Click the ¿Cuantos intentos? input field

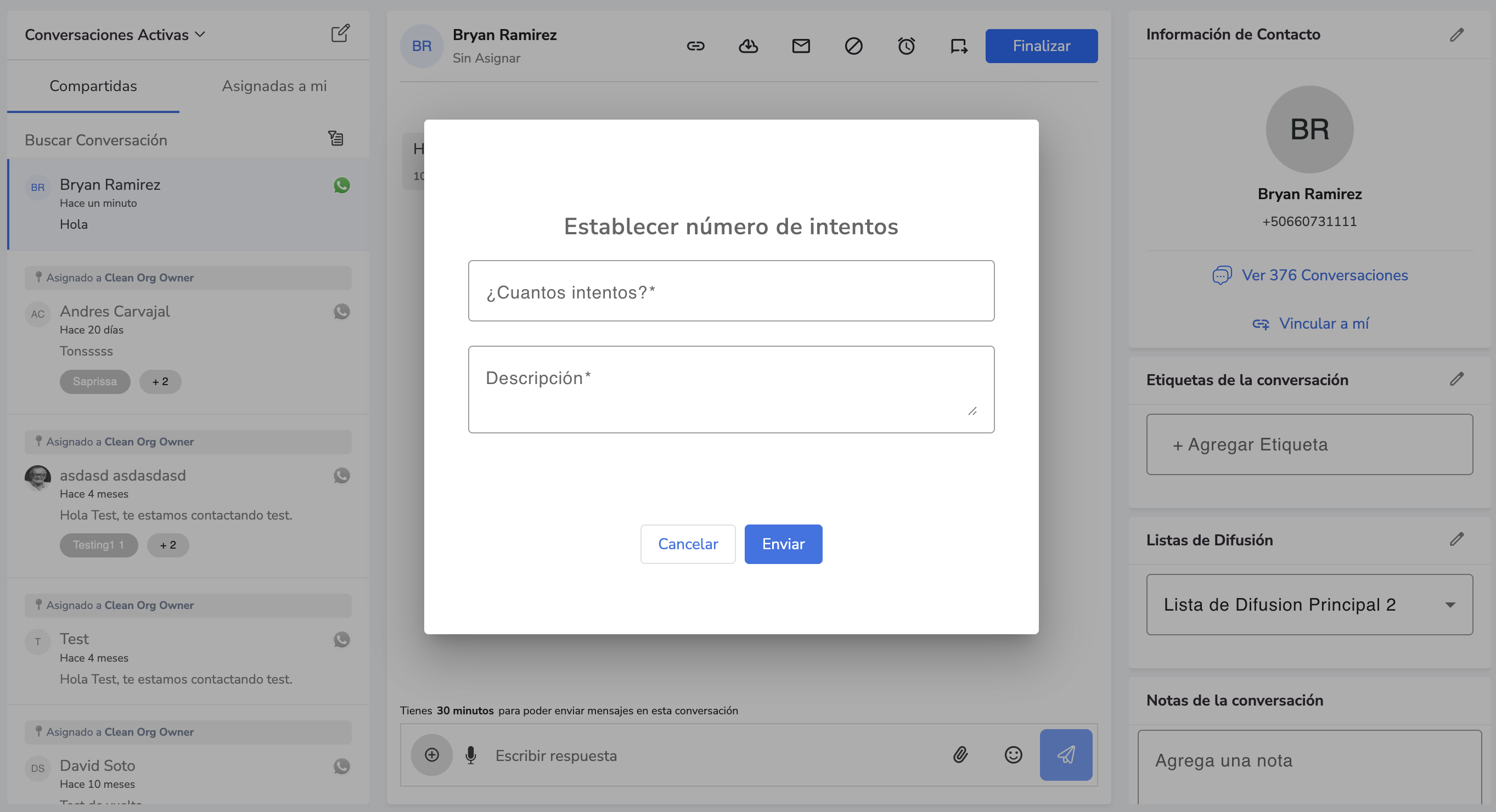(730, 291)
